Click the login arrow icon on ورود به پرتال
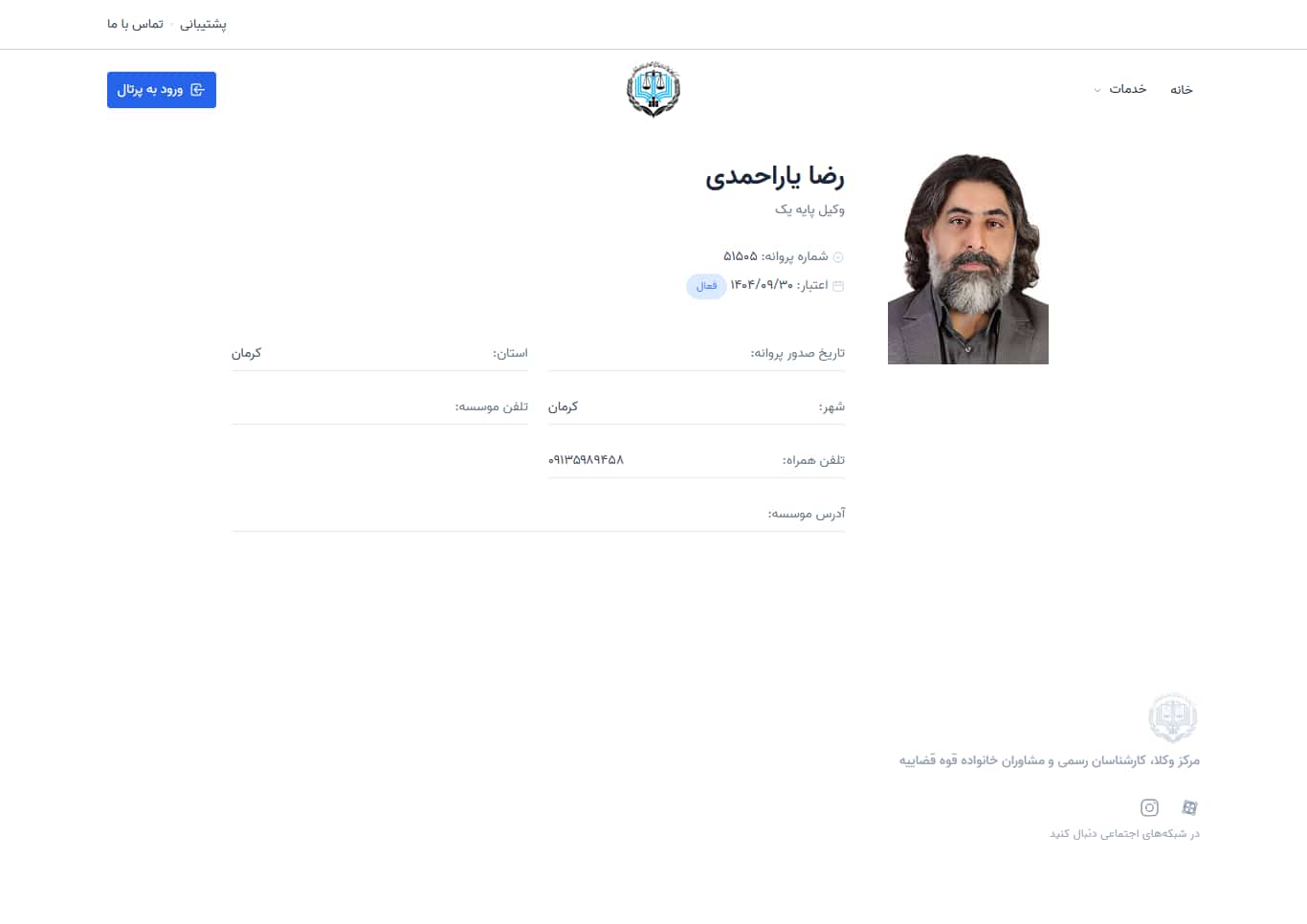 click(198, 89)
